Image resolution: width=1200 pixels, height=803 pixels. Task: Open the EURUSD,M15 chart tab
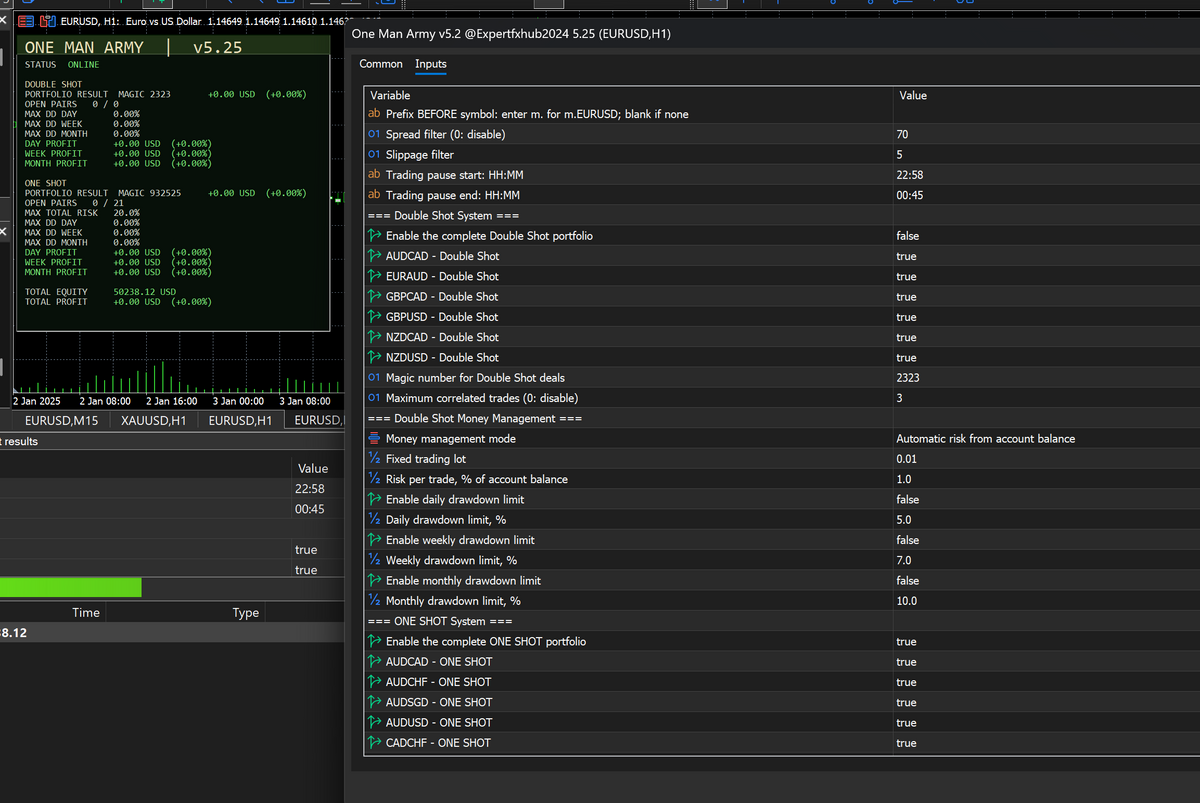[61, 421]
